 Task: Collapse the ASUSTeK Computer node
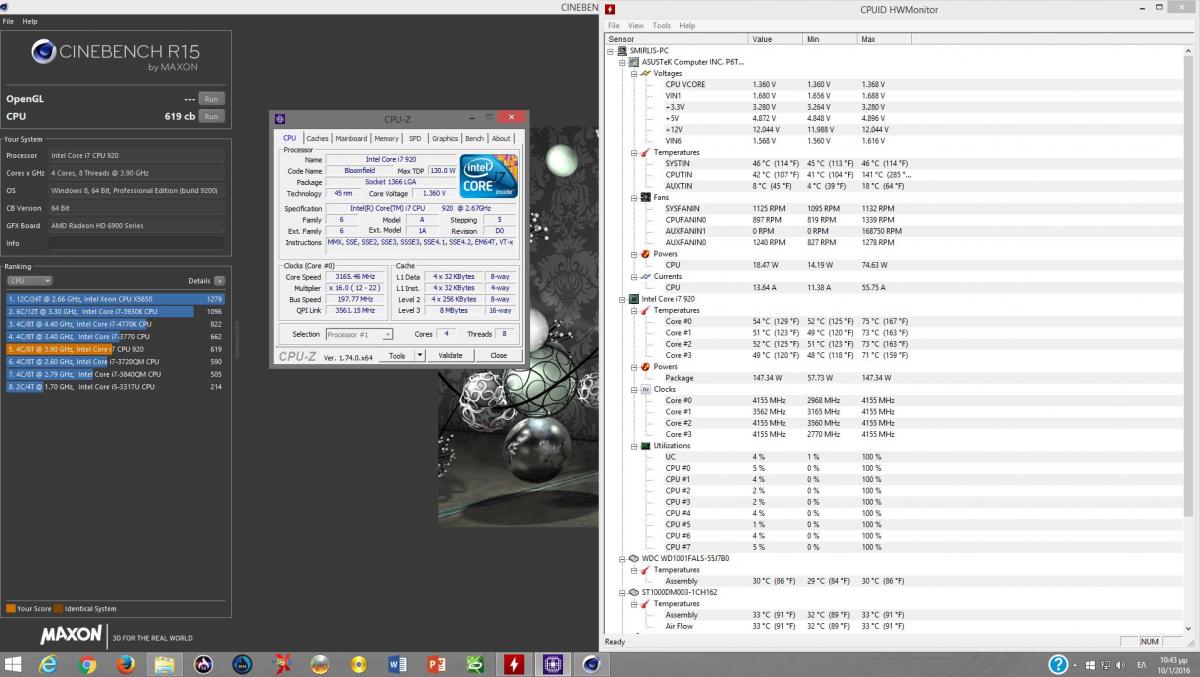pyautogui.click(x=622, y=62)
